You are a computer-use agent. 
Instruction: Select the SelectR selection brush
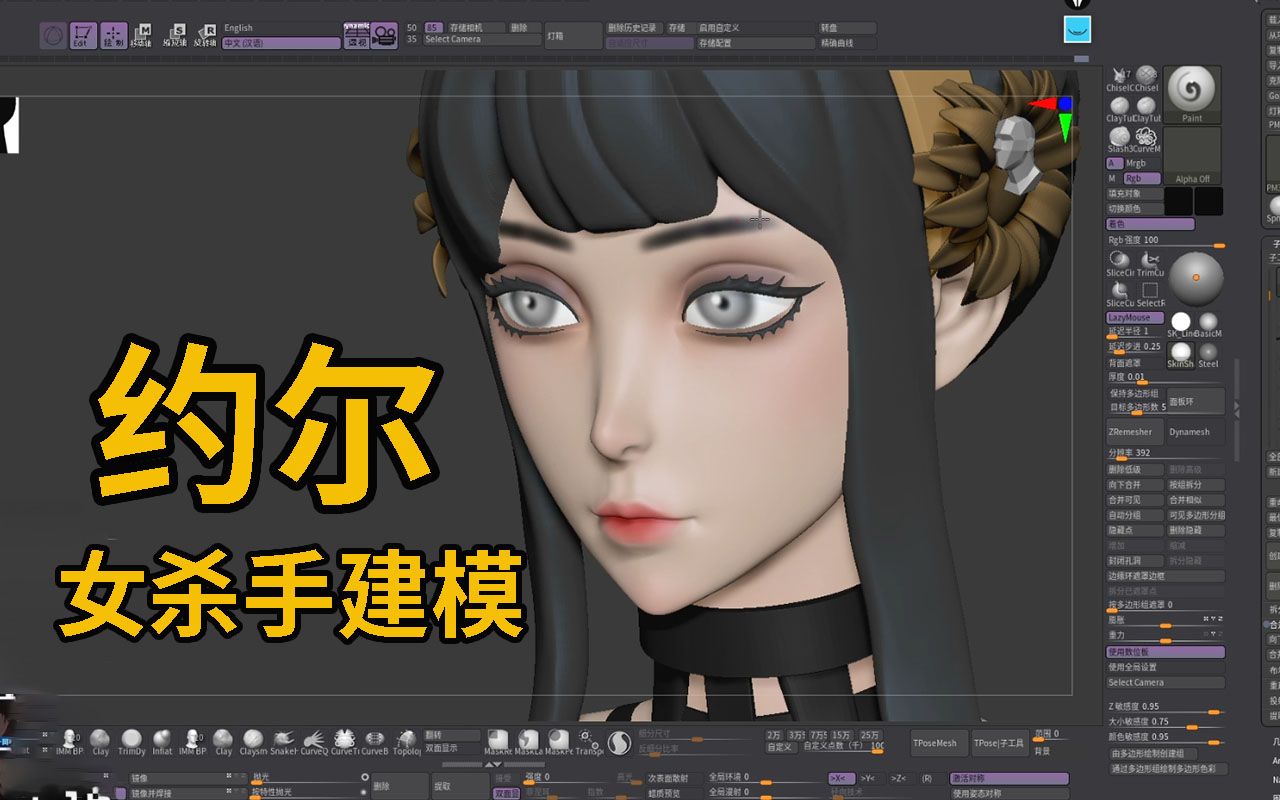pyautogui.click(x=1149, y=294)
